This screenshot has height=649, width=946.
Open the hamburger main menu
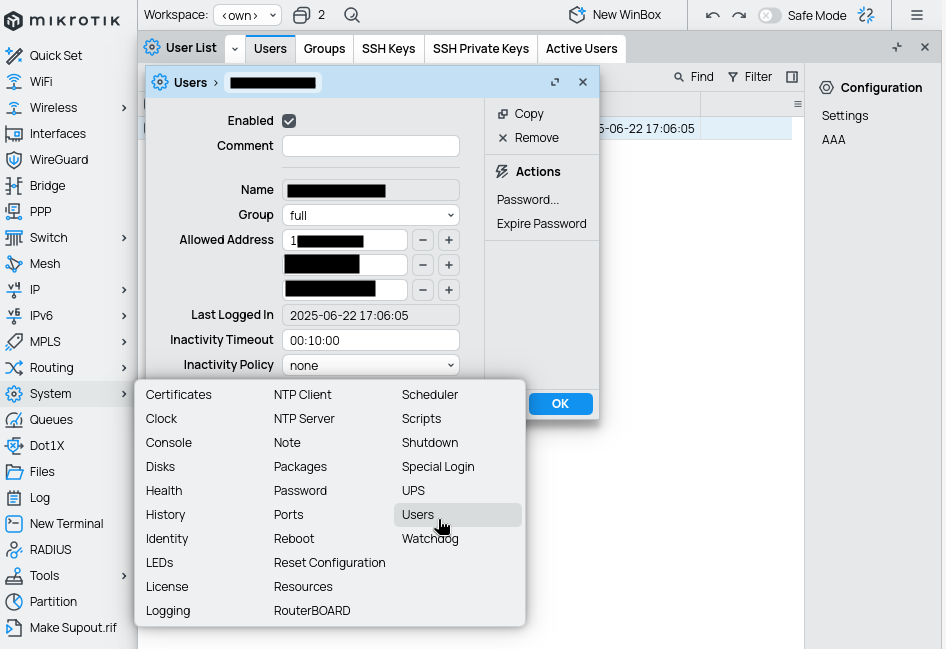point(916,15)
